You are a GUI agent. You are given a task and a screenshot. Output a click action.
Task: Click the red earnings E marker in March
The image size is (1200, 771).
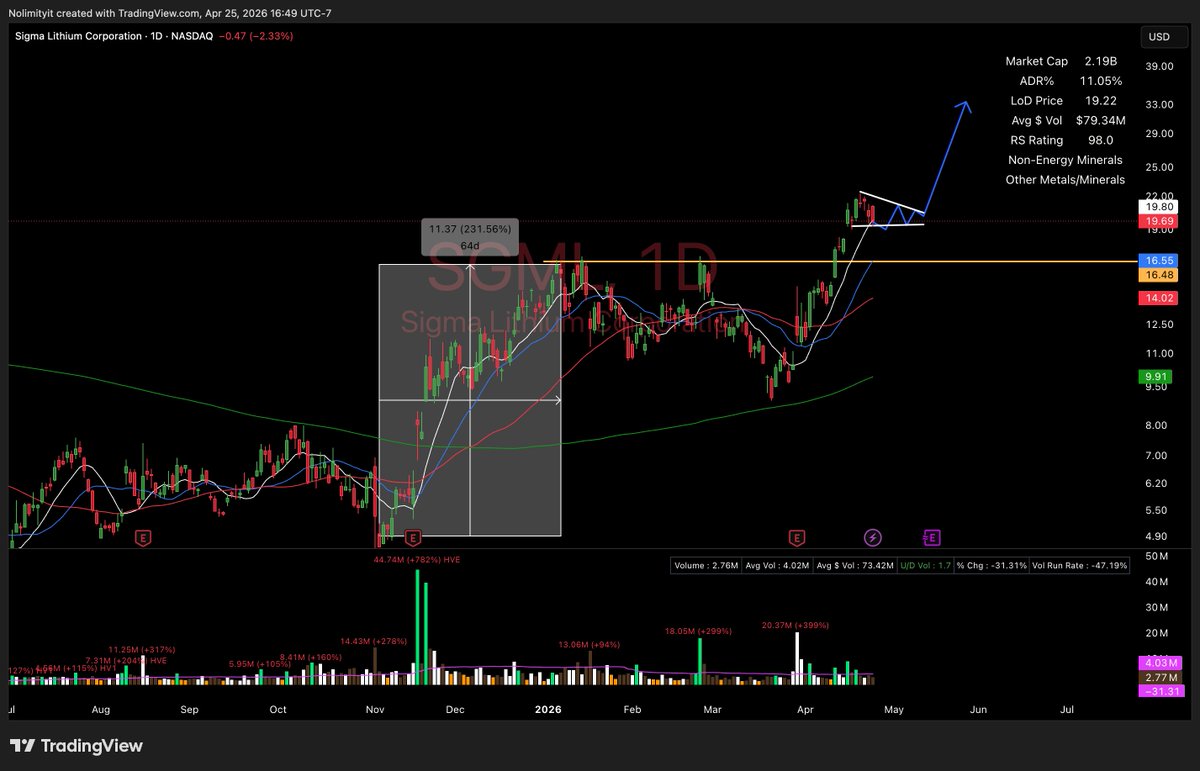pos(796,538)
